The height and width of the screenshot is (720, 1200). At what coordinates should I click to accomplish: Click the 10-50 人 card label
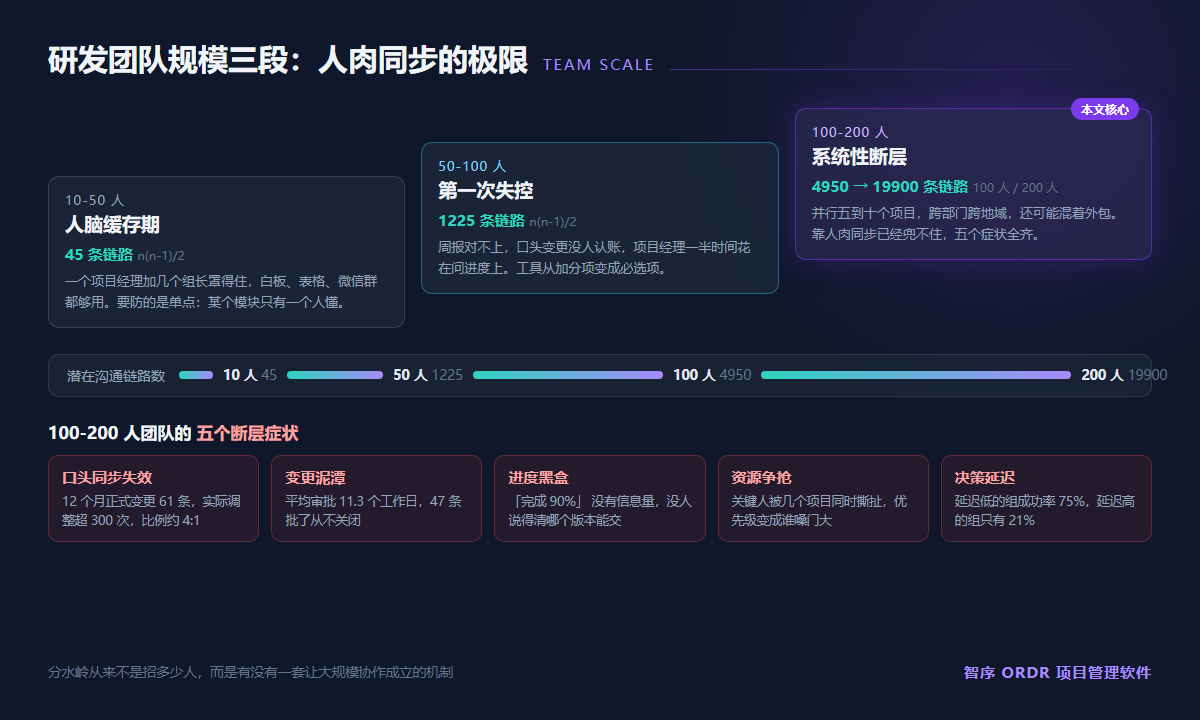tap(95, 200)
